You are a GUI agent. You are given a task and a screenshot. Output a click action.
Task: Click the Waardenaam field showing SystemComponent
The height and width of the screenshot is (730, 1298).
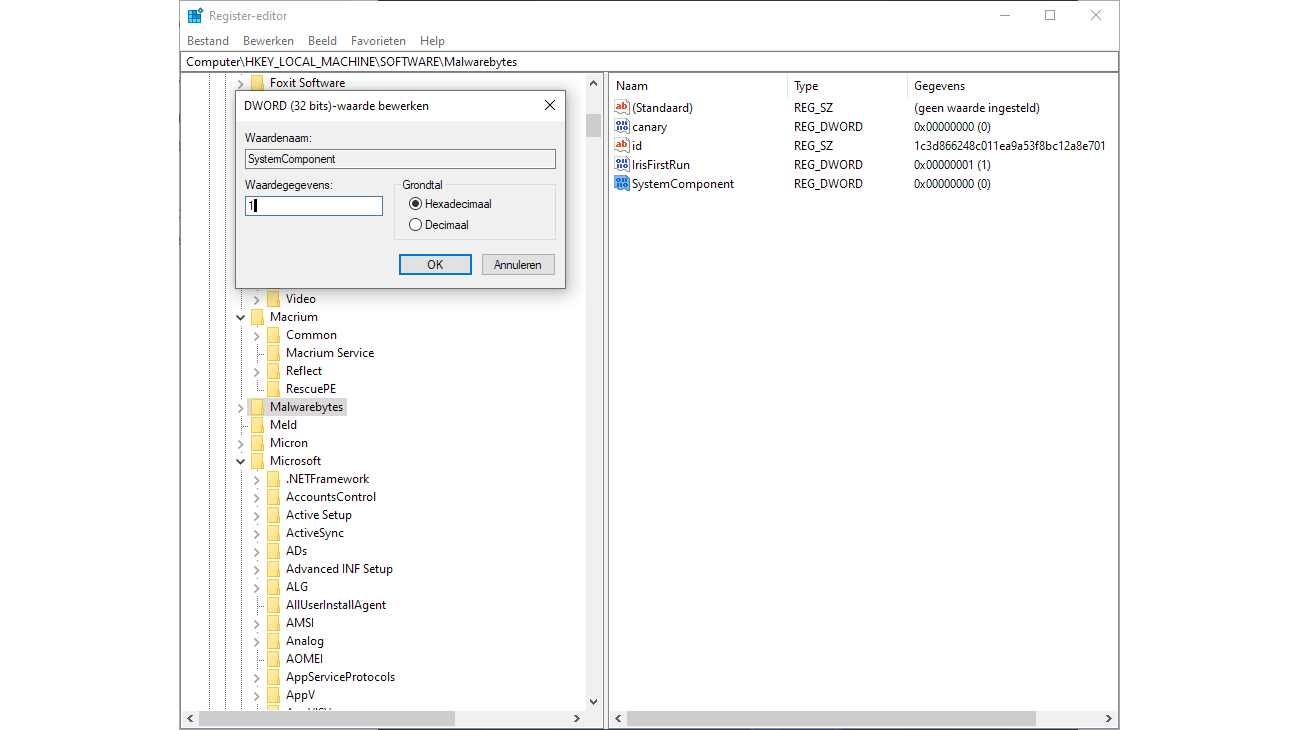coord(400,159)
